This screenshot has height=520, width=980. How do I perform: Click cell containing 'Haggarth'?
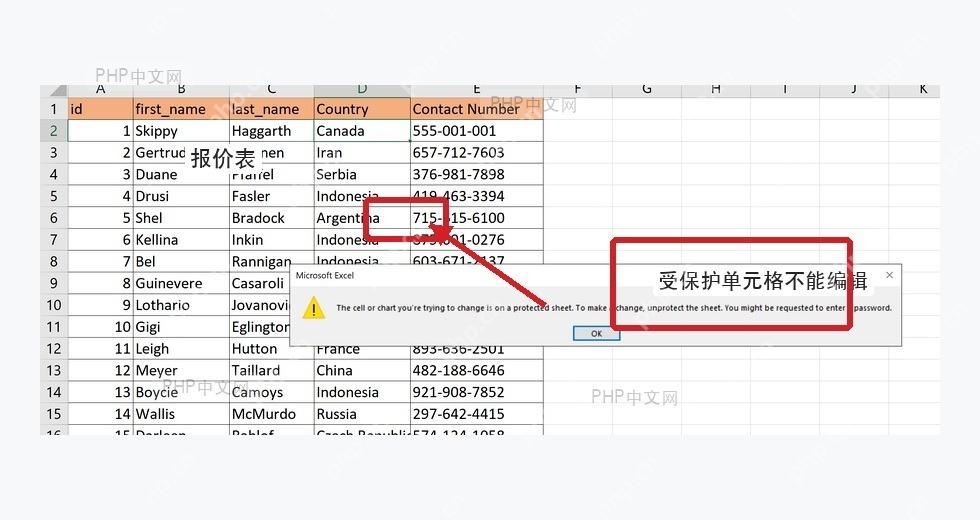point(271,131)
